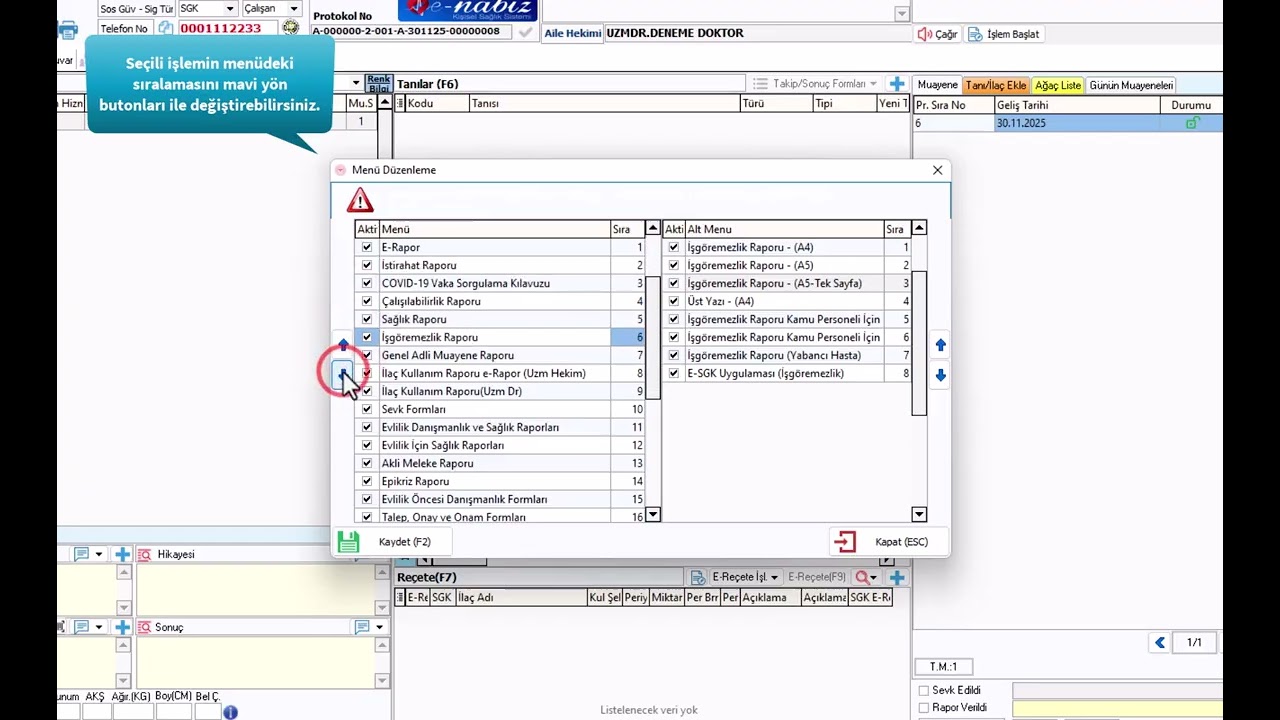Viewport: 1280px width, 720px height.
Task: Add Hikayesi entry with blue plus
Action: 122,554
